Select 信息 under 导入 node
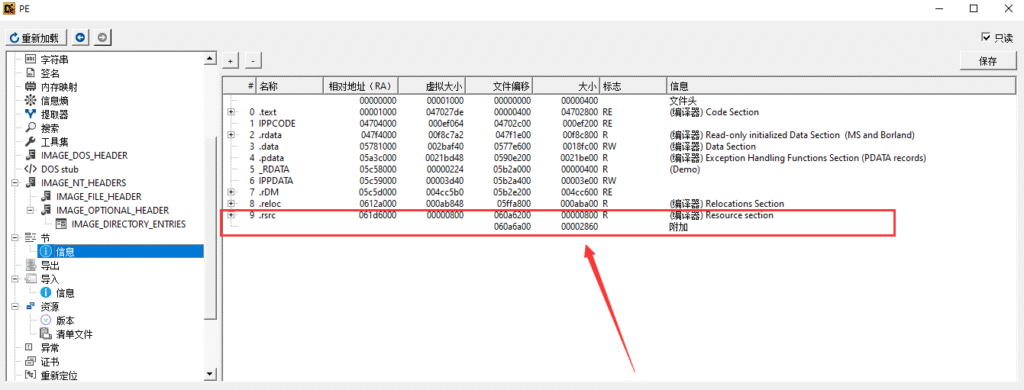 click(x=65, y=293)
